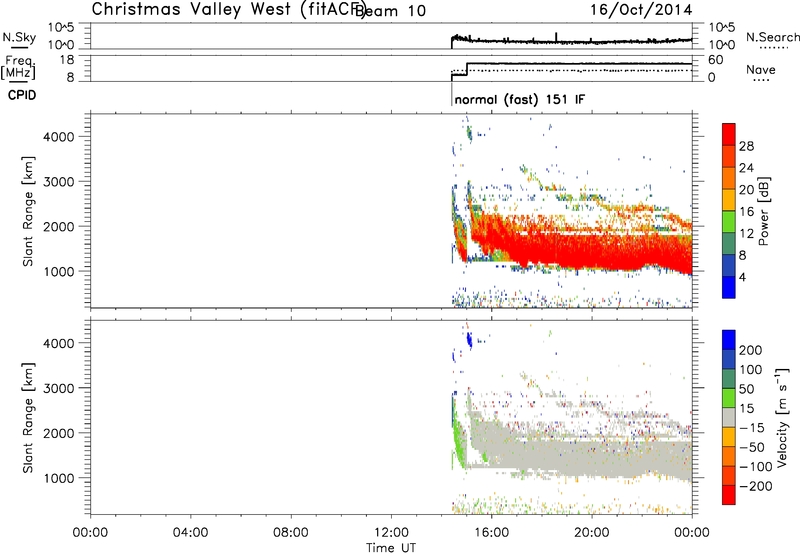Click the '28' label on the power scale
Screen dimensions: 800x554
[x=746, y=146]
